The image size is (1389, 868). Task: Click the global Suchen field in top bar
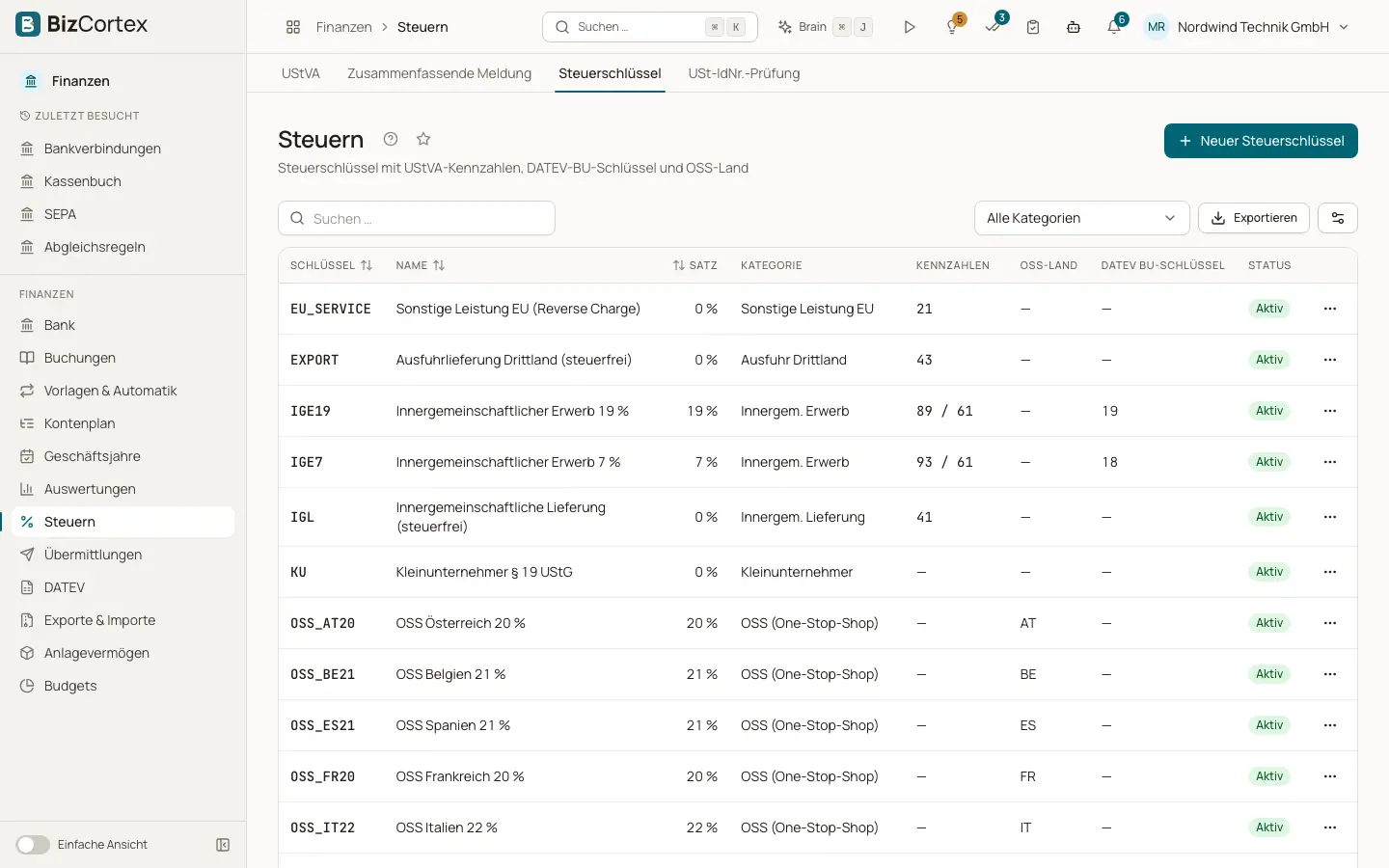pyautogui.click(x=650, y=27)
